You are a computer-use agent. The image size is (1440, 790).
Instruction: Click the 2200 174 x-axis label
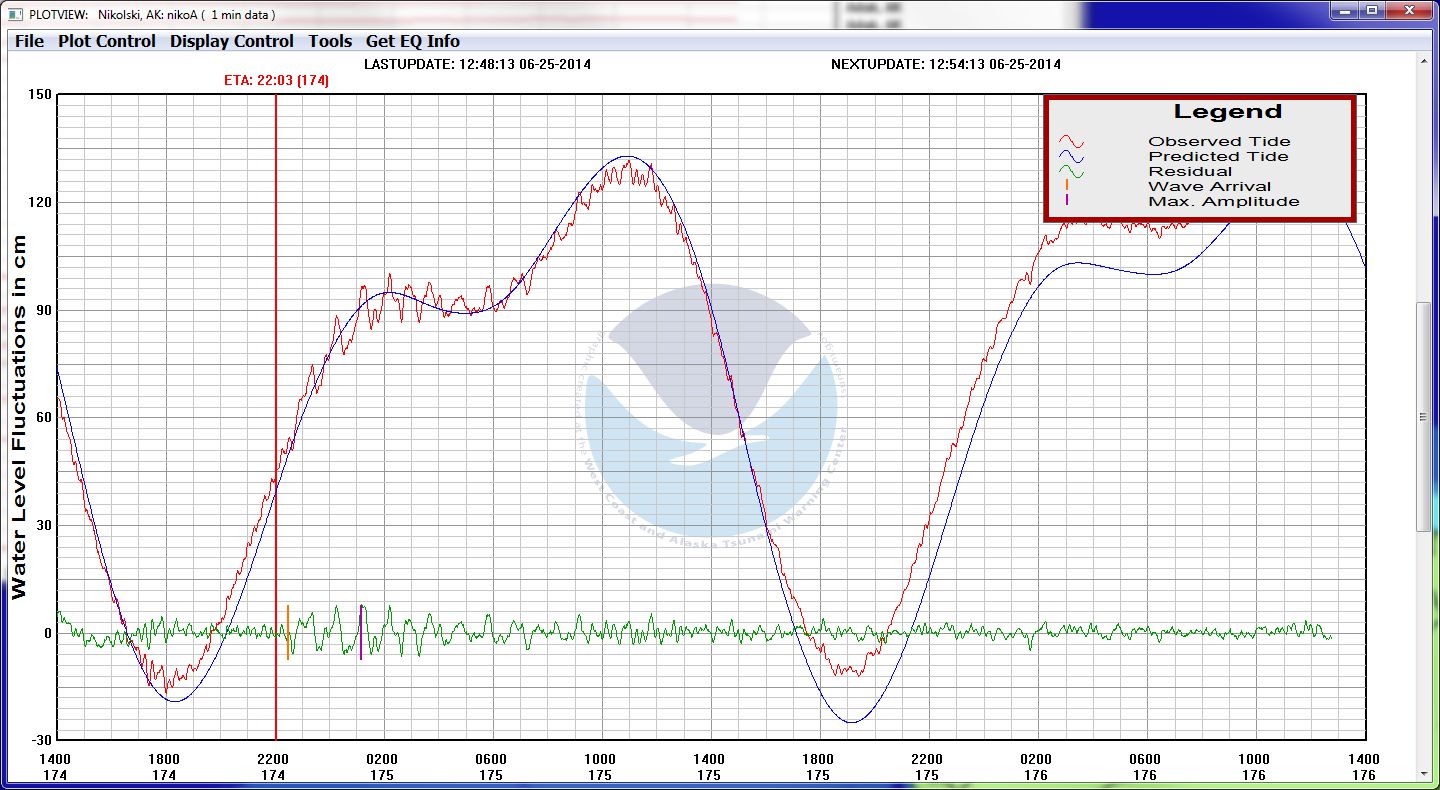[273, 767]
